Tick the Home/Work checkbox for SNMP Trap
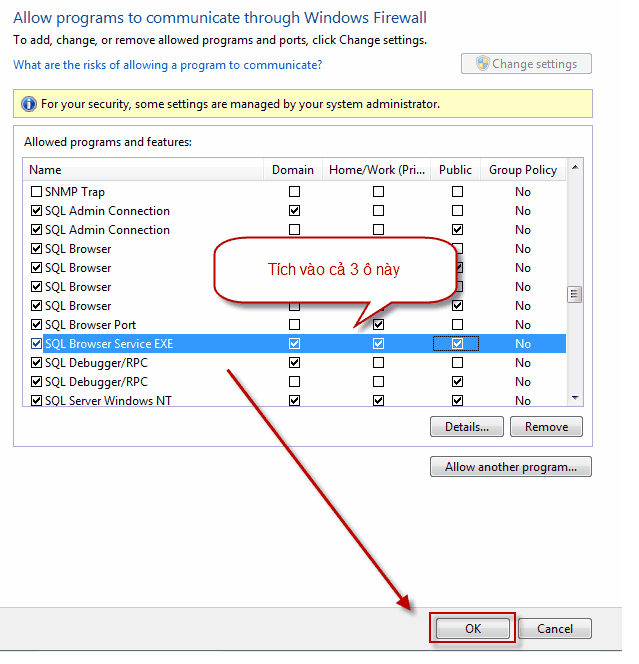639x664 pixels. tap(379, 192)
